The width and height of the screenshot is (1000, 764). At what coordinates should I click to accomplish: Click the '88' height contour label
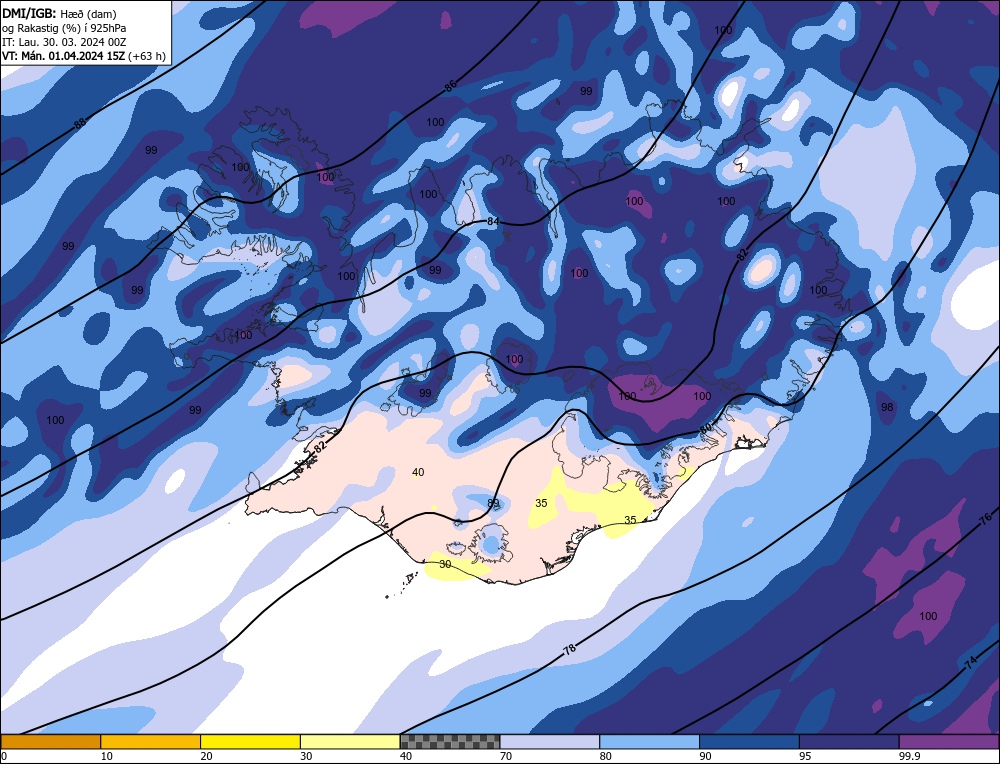click(x=80, y=123)
